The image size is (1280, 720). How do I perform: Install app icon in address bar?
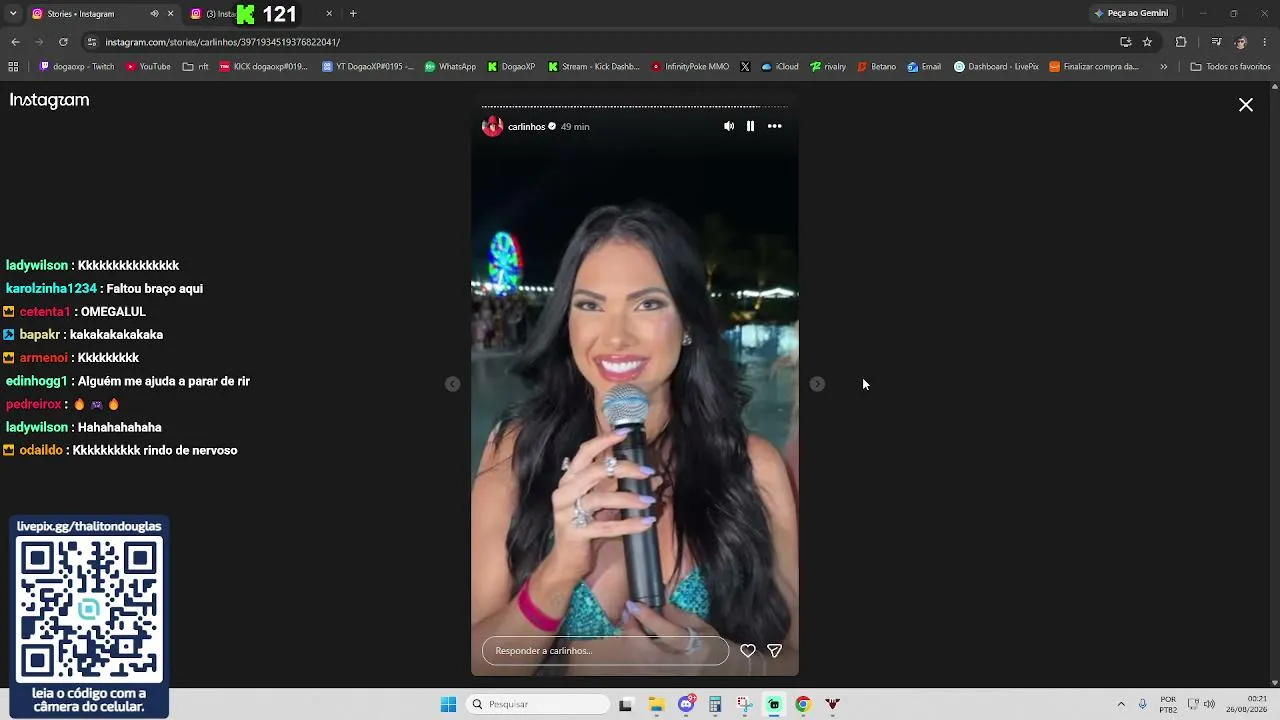click(x=1125, y=42)
